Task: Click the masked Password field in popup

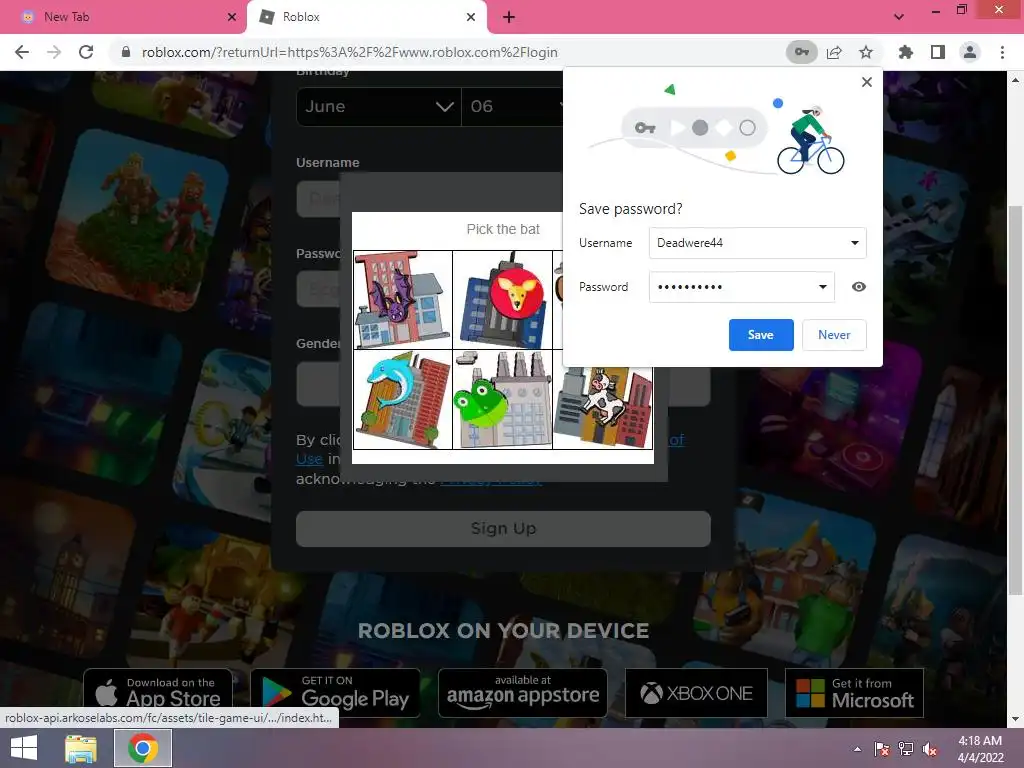Action: click(741, 287)
